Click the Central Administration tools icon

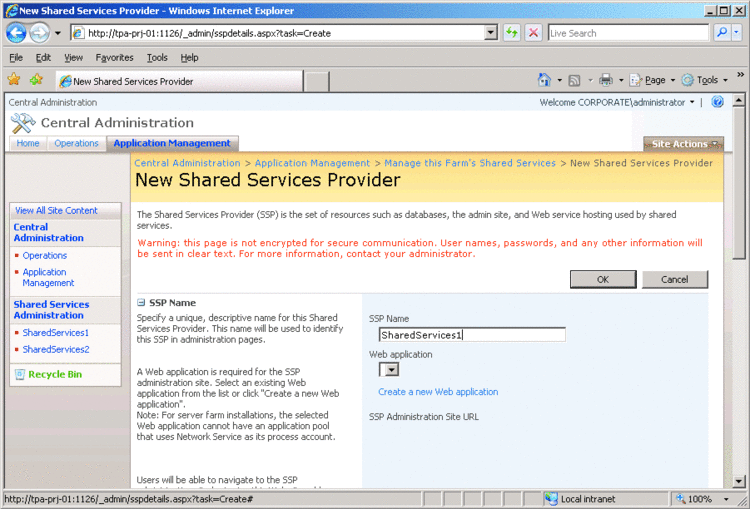[x=22, y=123]
